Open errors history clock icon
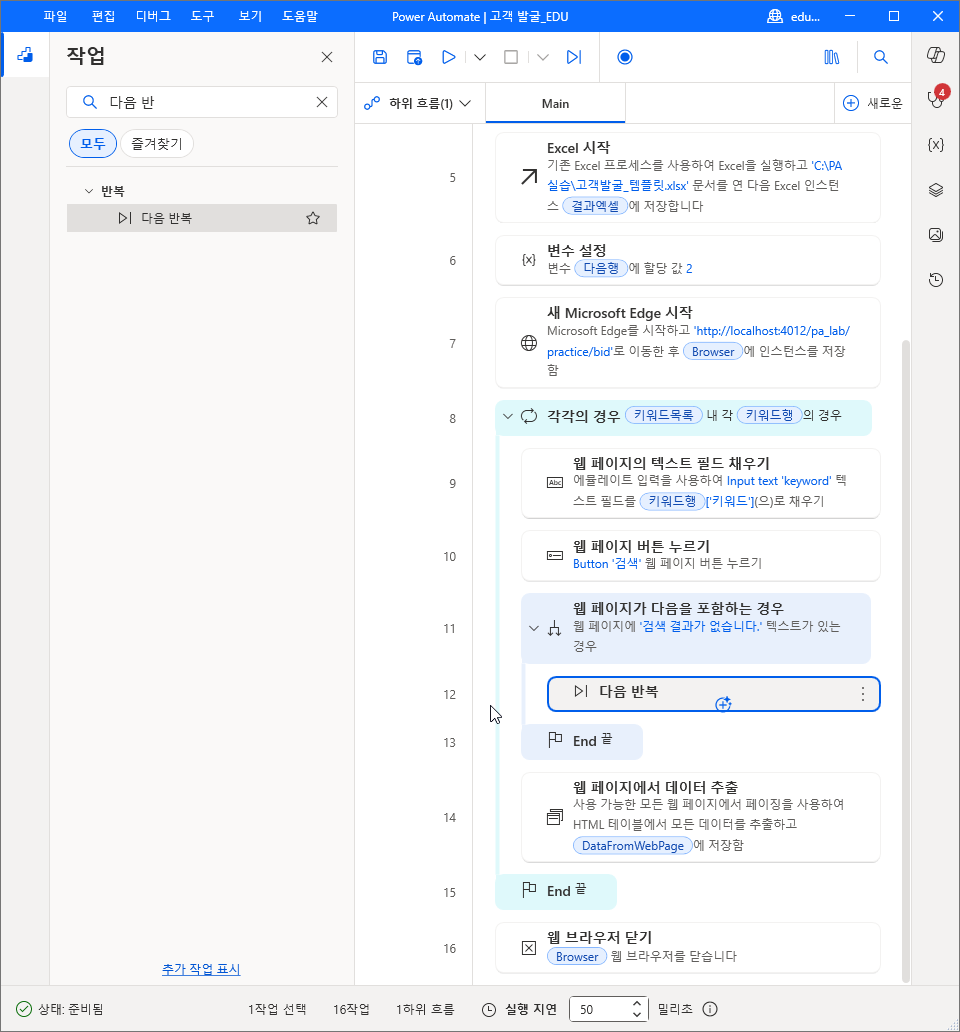Image resolution: width=960 pixels, height=1032 pixels. point(936,280)
